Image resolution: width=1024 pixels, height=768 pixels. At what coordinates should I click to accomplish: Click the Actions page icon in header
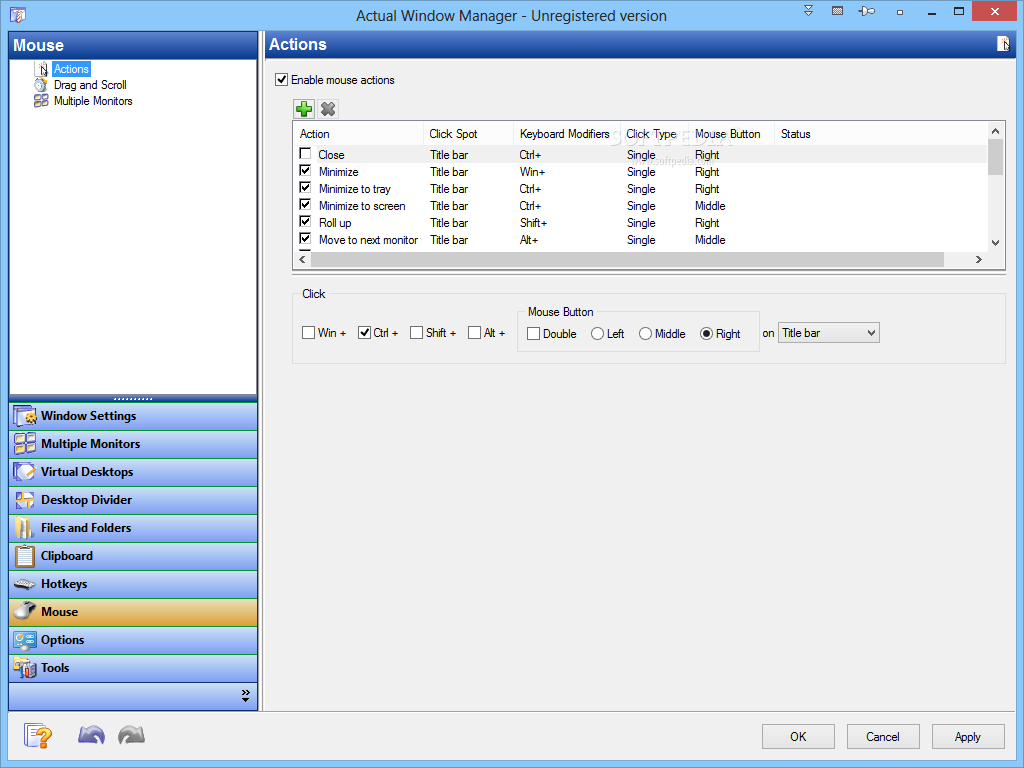1003,44
